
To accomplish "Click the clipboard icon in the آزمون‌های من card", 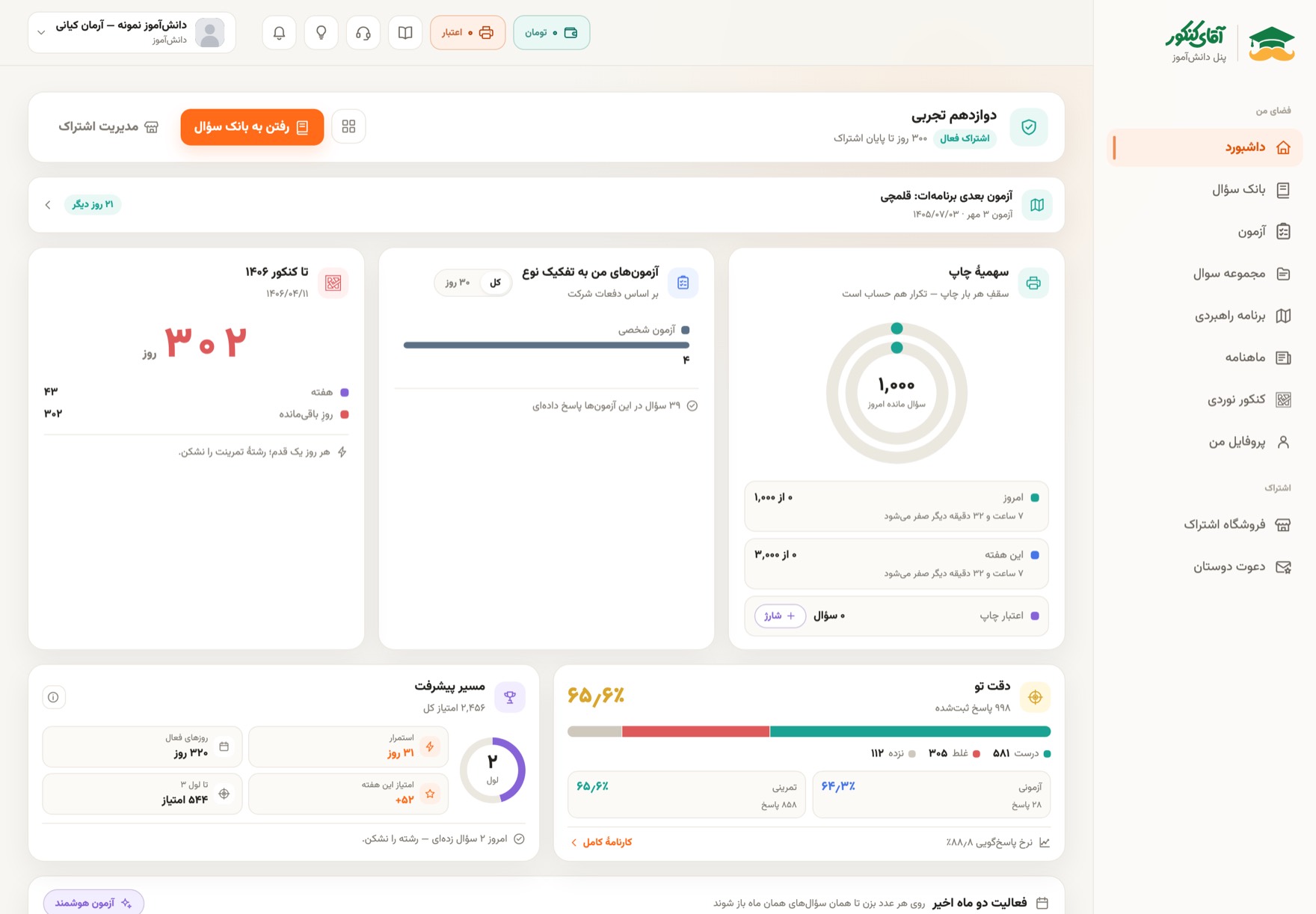I will [683, 283].
